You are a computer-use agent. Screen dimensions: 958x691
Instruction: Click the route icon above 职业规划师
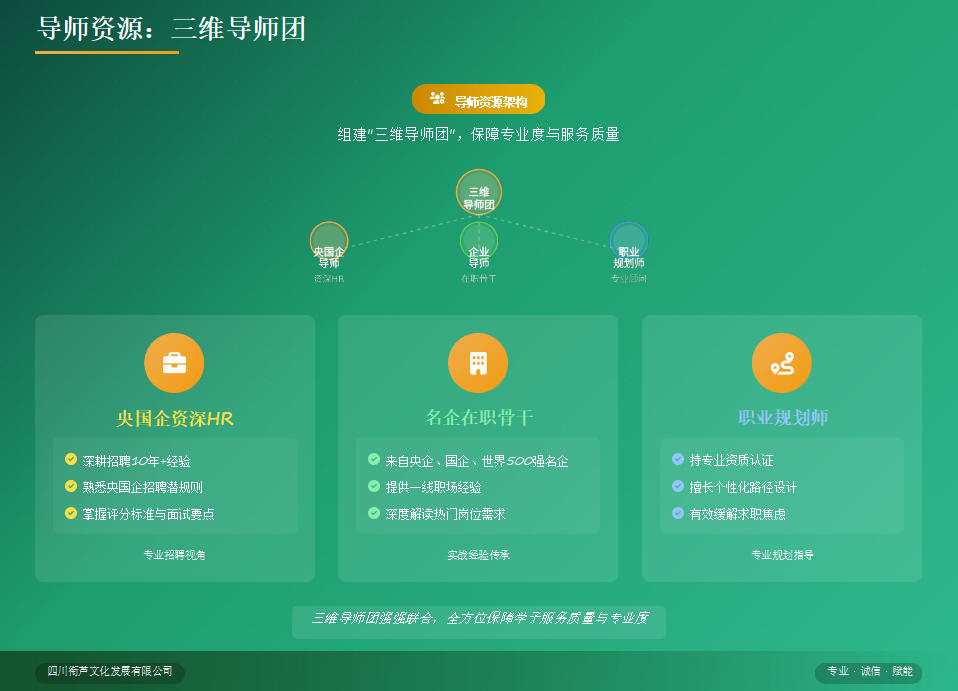(781, 363)
